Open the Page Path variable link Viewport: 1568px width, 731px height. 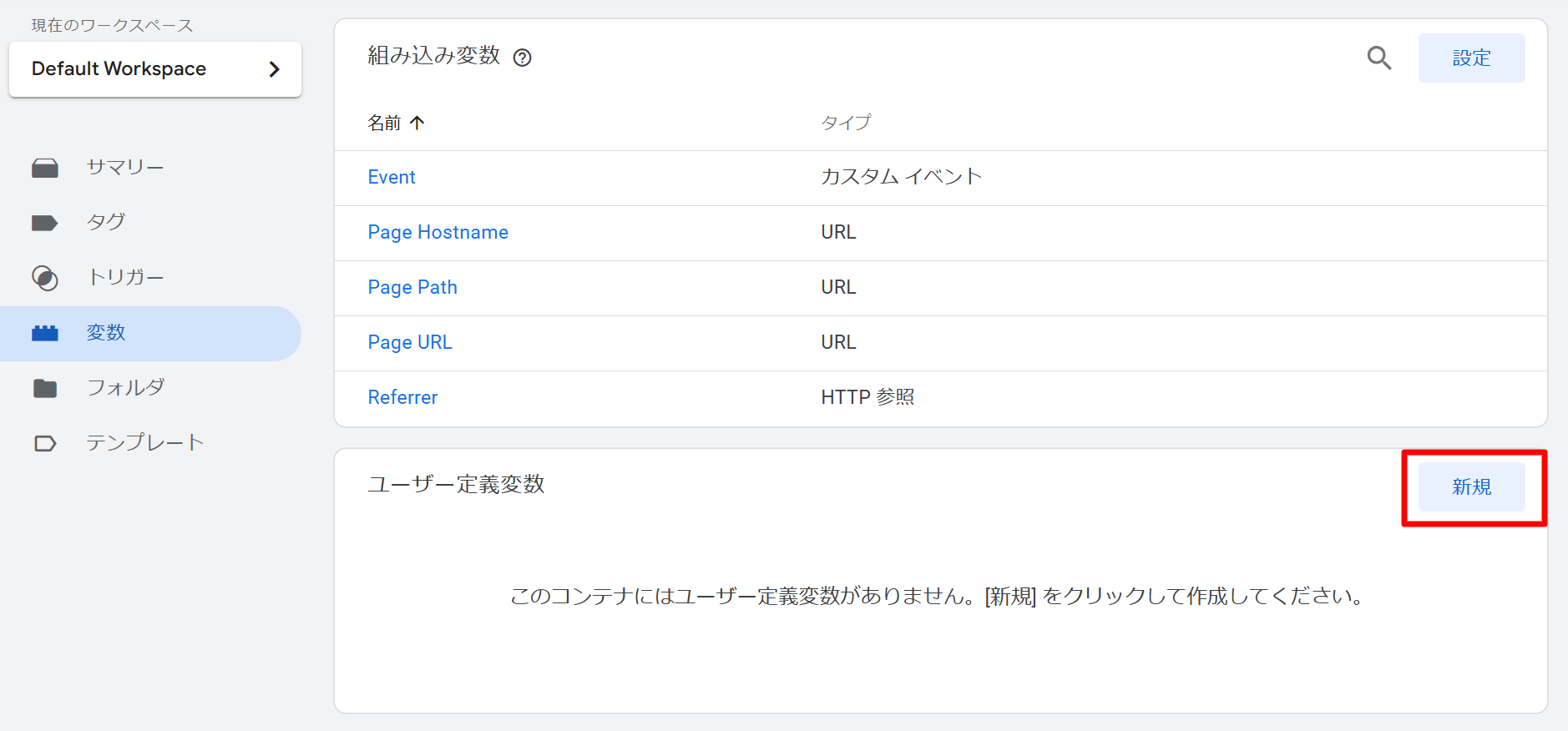coord(412,287)
